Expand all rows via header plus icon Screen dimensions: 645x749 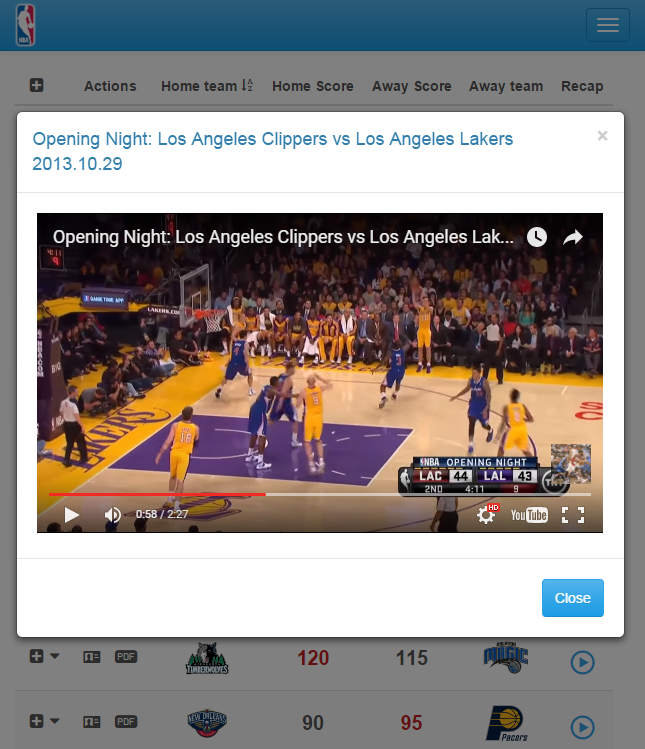click(36, 86)
